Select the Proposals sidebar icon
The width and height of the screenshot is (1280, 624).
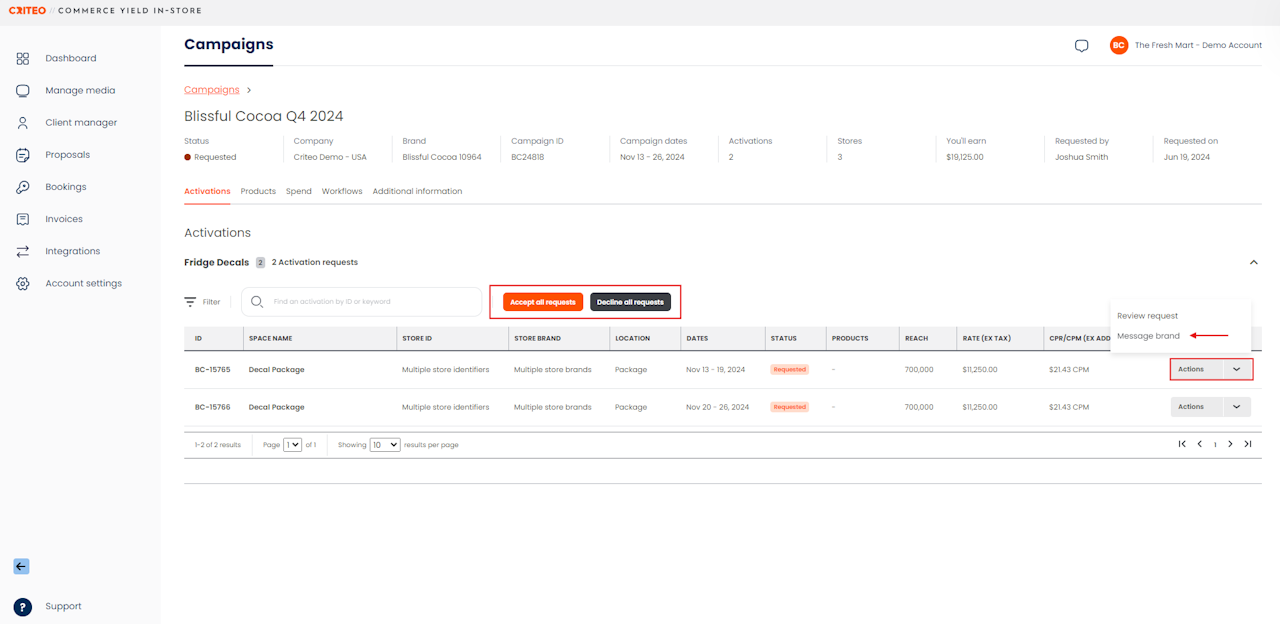[23, 155]
